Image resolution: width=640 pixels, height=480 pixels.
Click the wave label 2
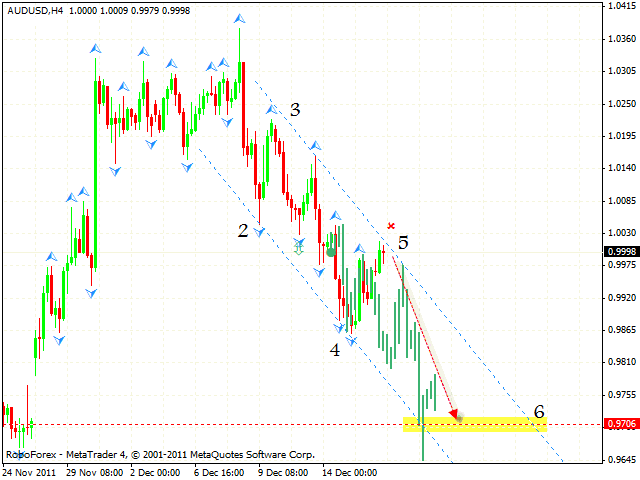tap(243, 230)
